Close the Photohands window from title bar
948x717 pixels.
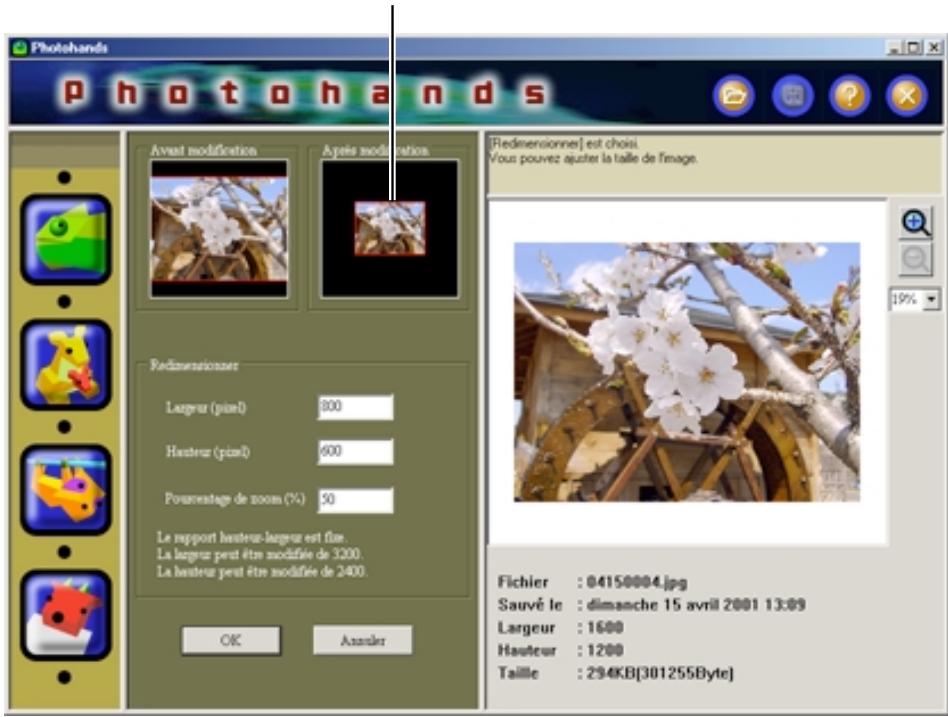point(933,48)
